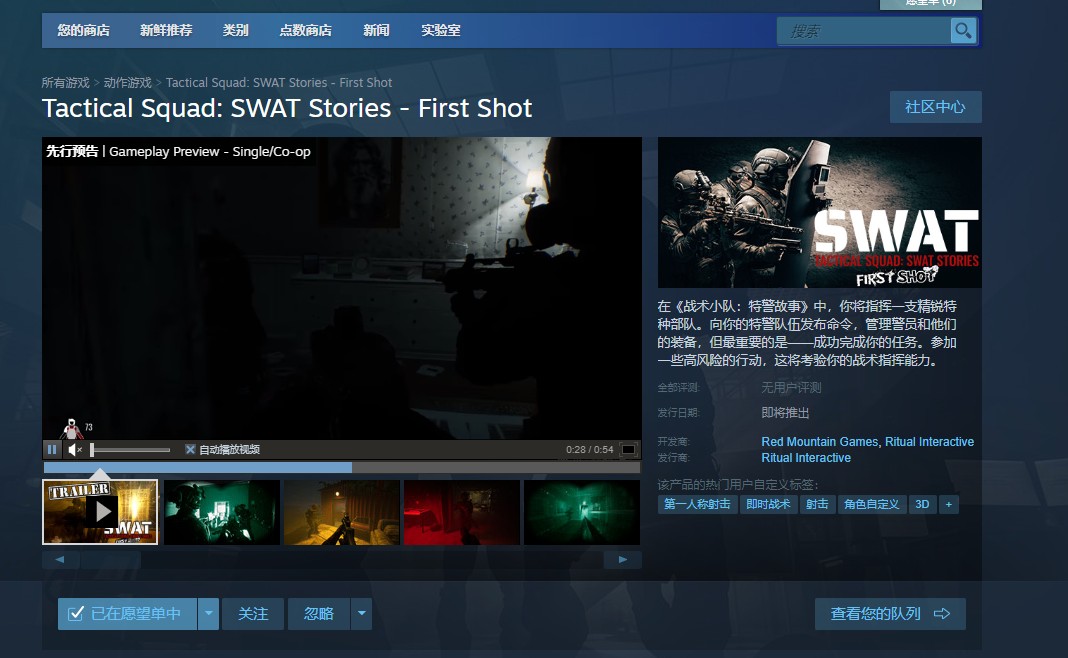Screen dimensions: 1068x658
Task: Click the plus add-tag button
Action: [x=948, y=504]
